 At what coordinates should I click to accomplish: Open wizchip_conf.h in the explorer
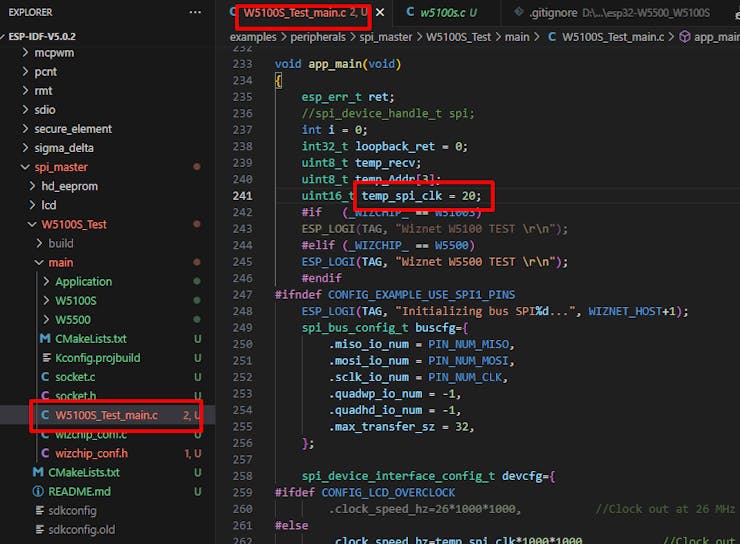click(x=91, y=453)
